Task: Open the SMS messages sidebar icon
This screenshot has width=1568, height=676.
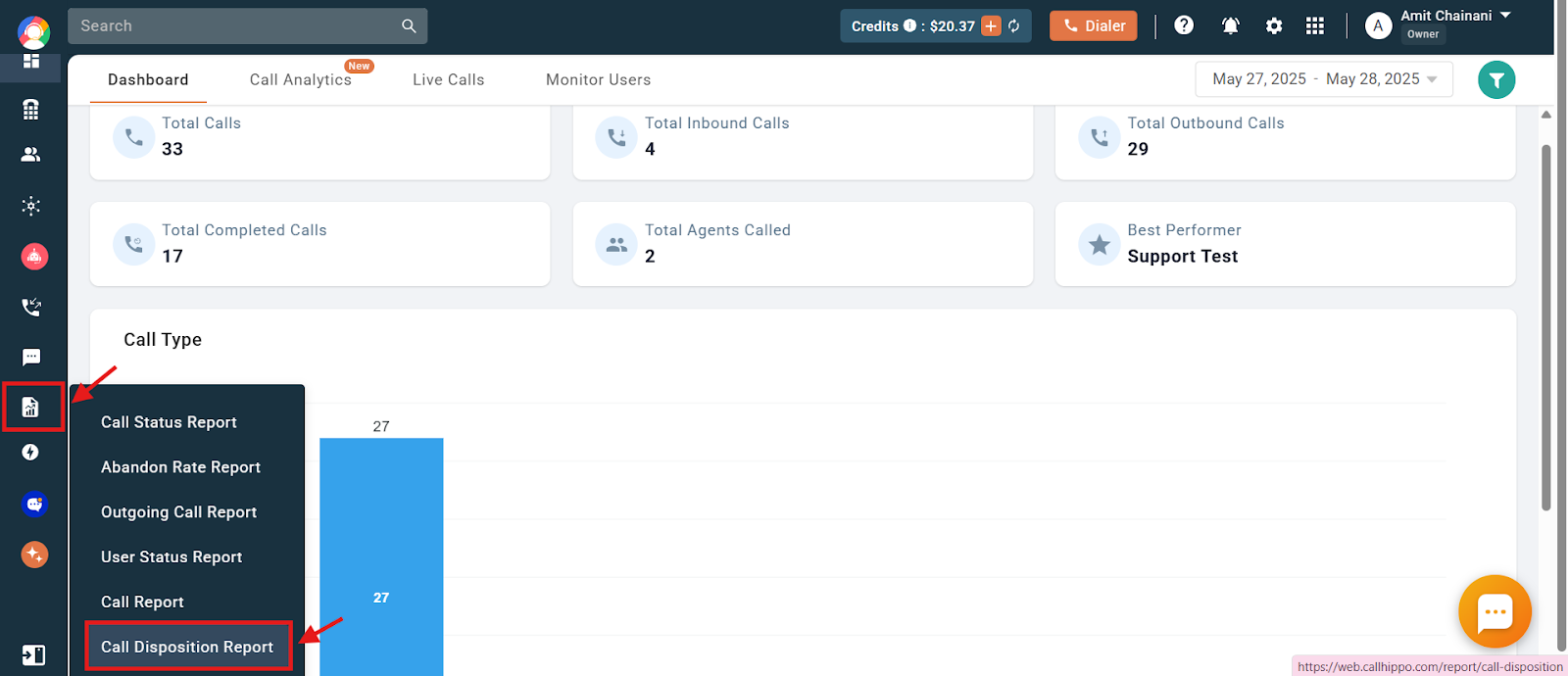Action: pos(31,357)
